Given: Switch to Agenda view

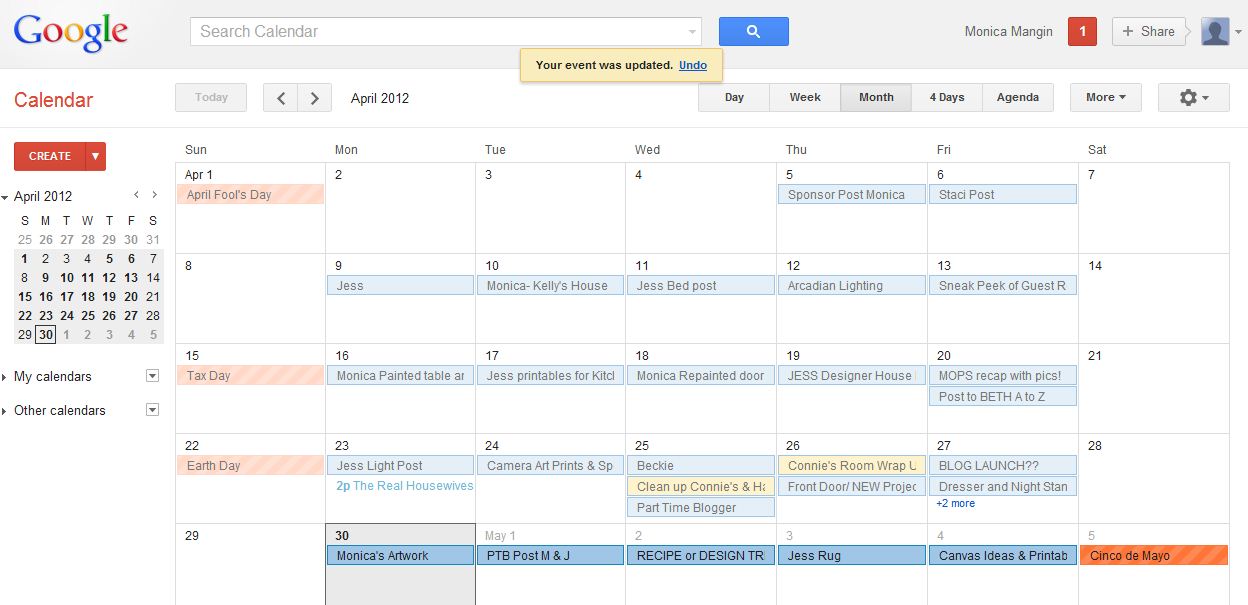Looking at the screenshot, I should pos(1017,98).
